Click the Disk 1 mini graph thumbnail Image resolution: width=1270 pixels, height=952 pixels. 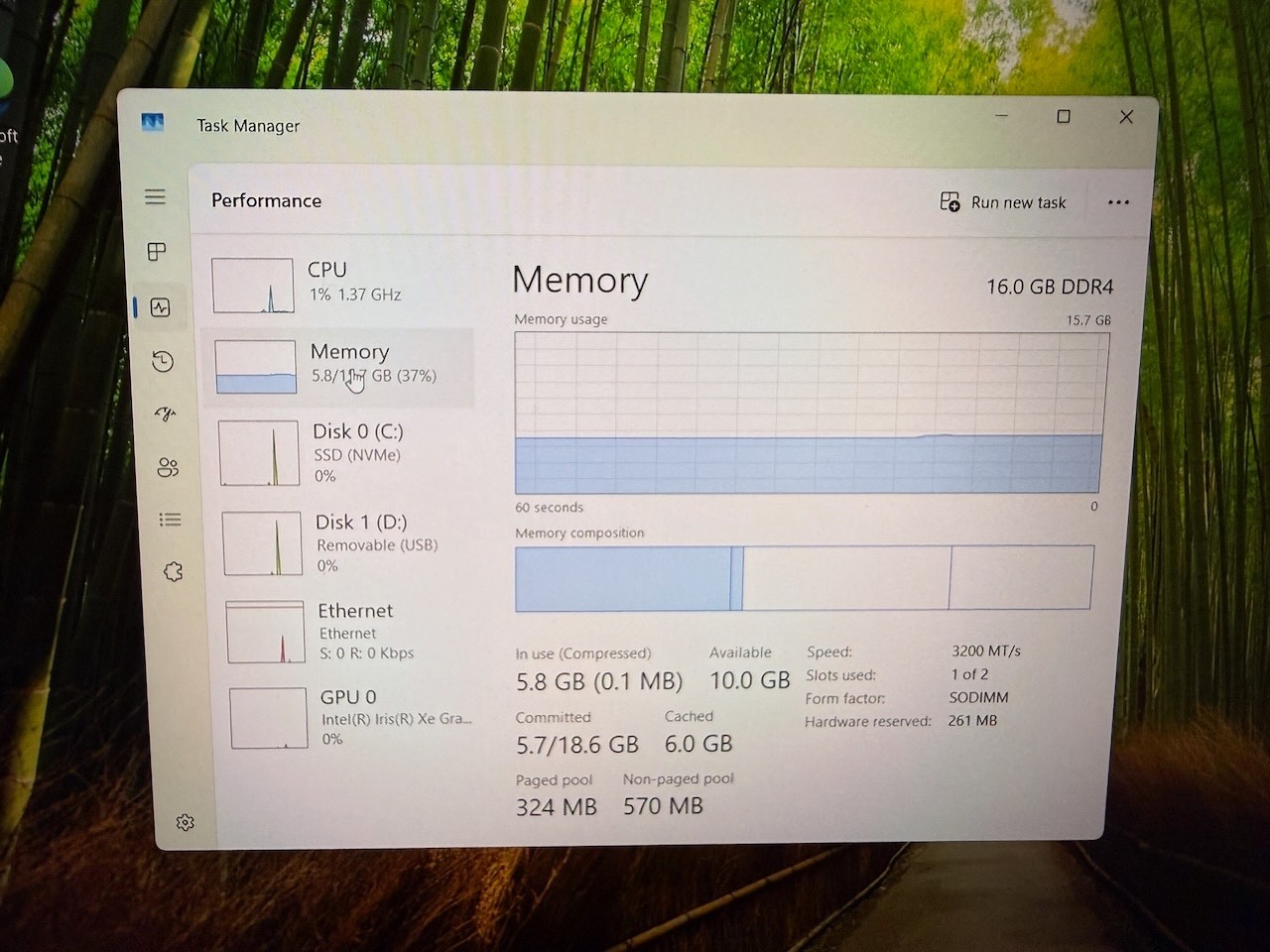(262, 543)
